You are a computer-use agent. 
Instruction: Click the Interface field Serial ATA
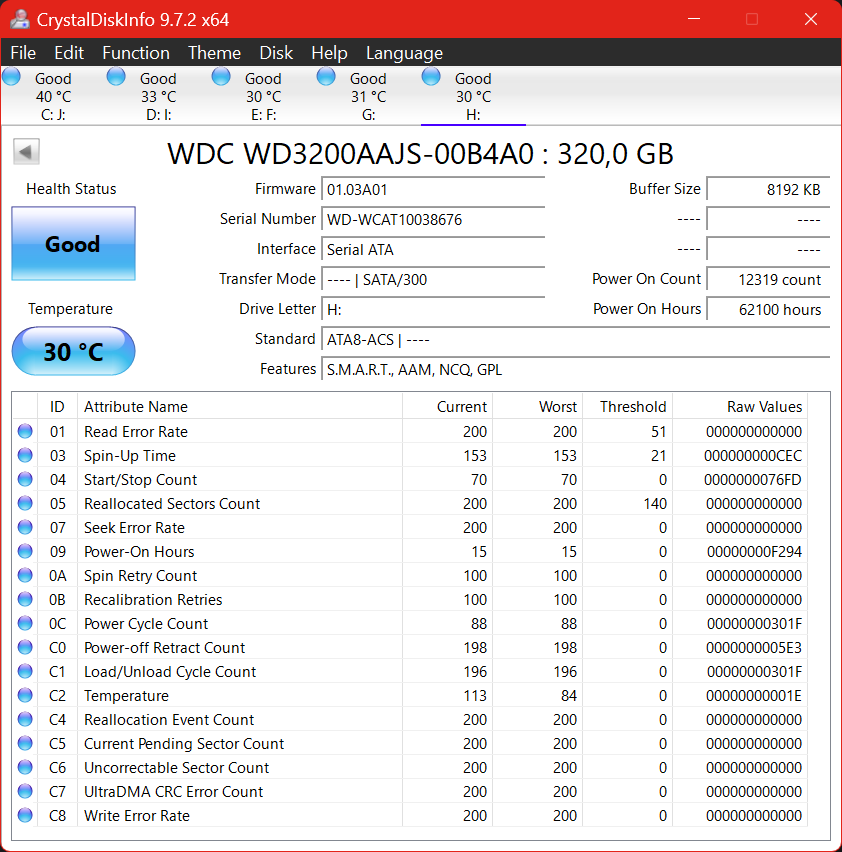pos(433,249)
